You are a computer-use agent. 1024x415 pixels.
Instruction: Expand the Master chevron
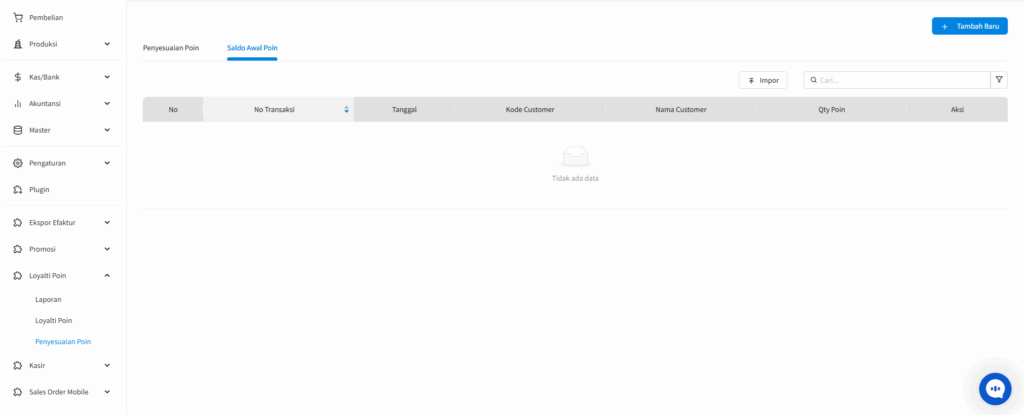(107, 130)
